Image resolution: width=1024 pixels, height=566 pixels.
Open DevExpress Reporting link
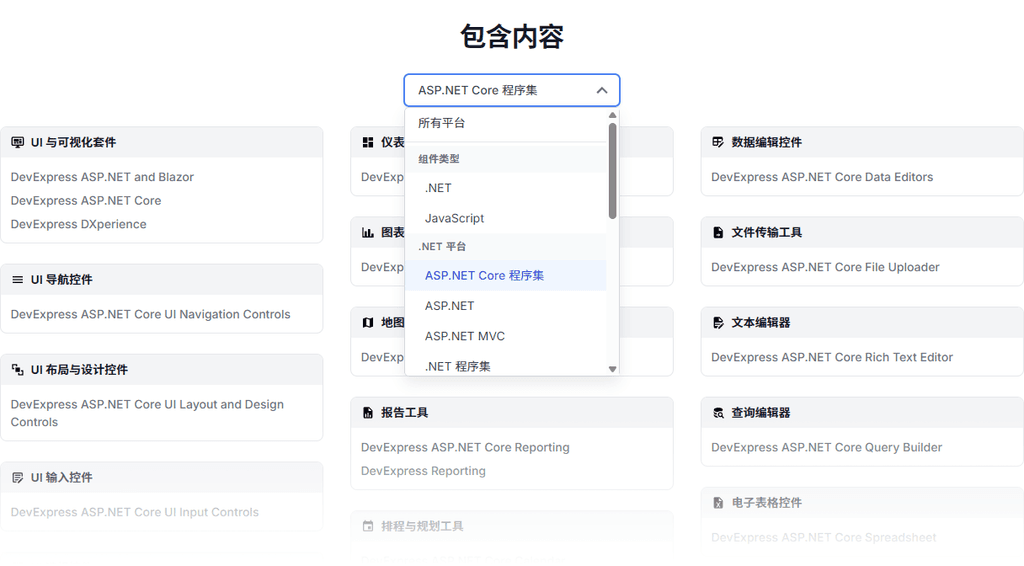[423, 471]
